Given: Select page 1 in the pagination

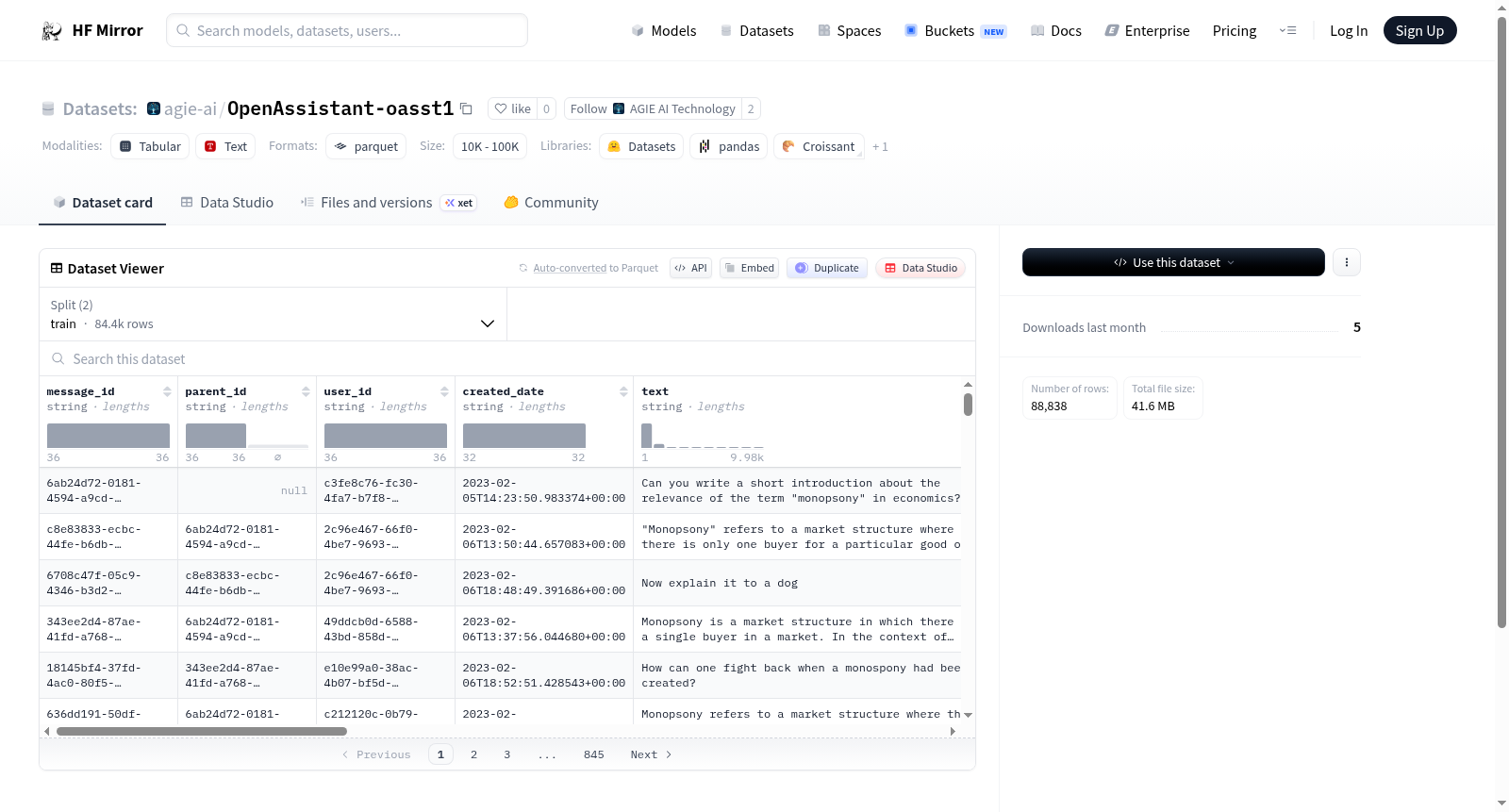Looking at the screenshot, I should (x=440, y=754).
